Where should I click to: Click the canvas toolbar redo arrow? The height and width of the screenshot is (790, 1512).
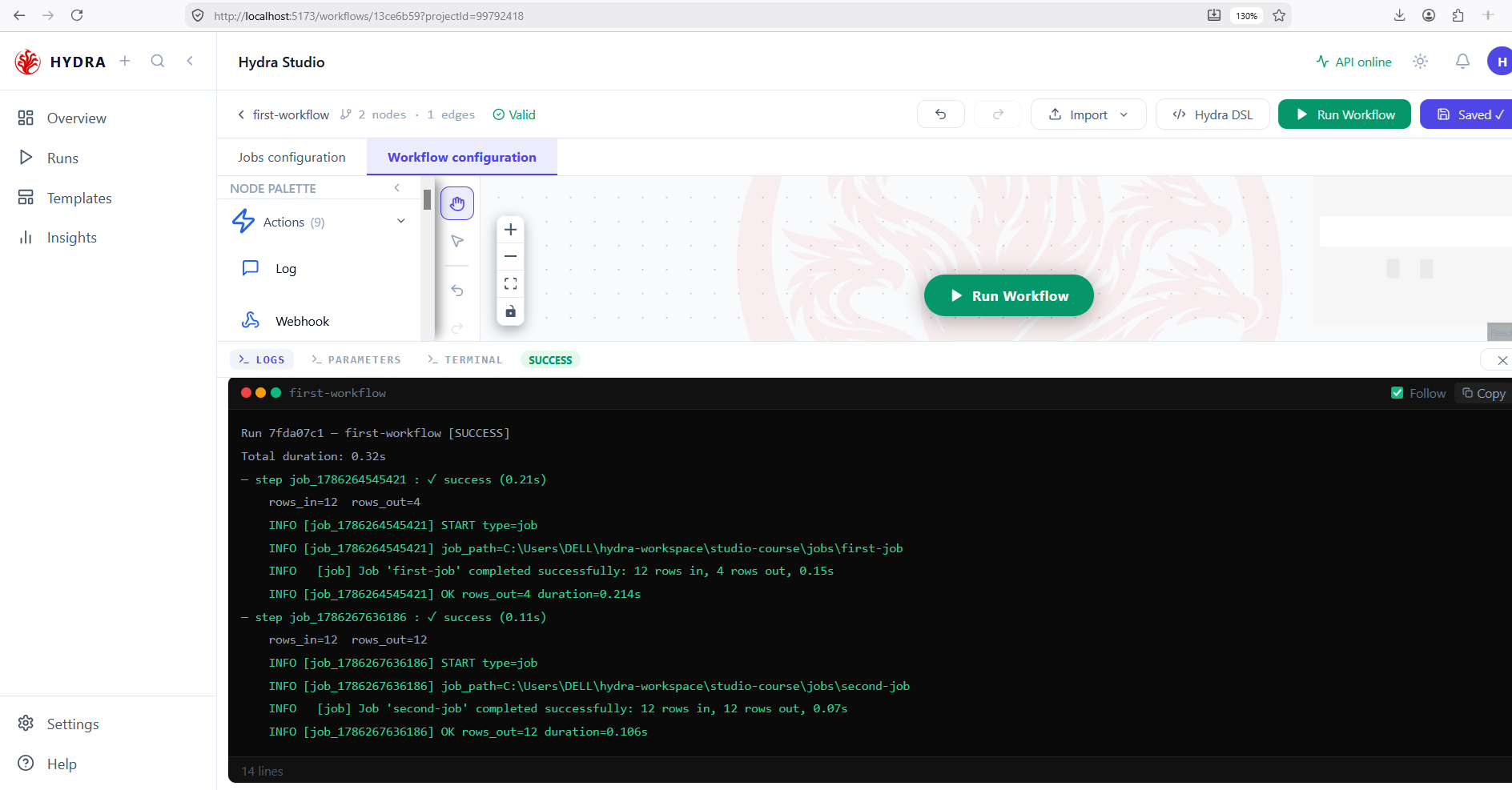coord(457,327)
